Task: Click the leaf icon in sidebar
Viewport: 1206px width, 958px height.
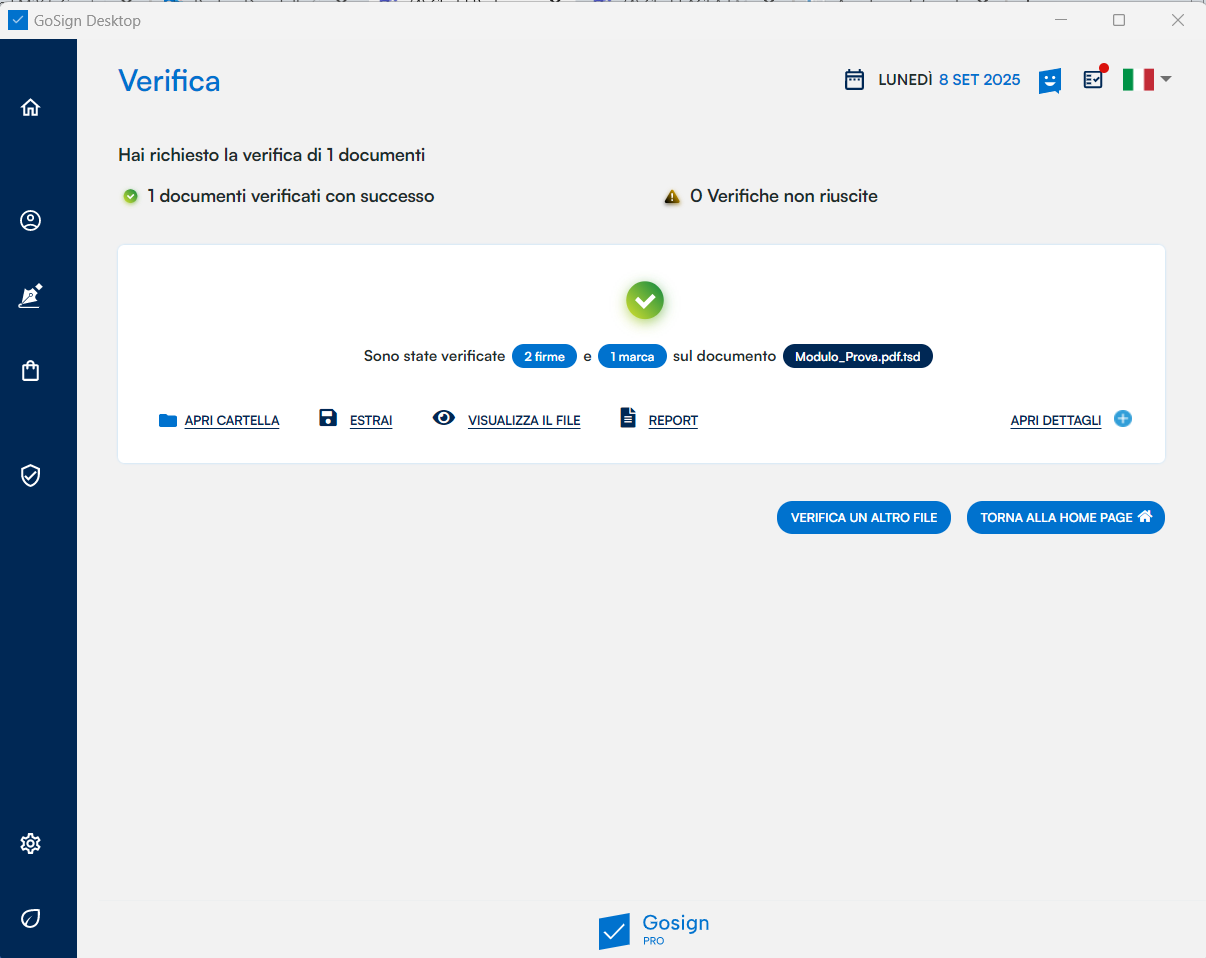Action: pos(30,918)
